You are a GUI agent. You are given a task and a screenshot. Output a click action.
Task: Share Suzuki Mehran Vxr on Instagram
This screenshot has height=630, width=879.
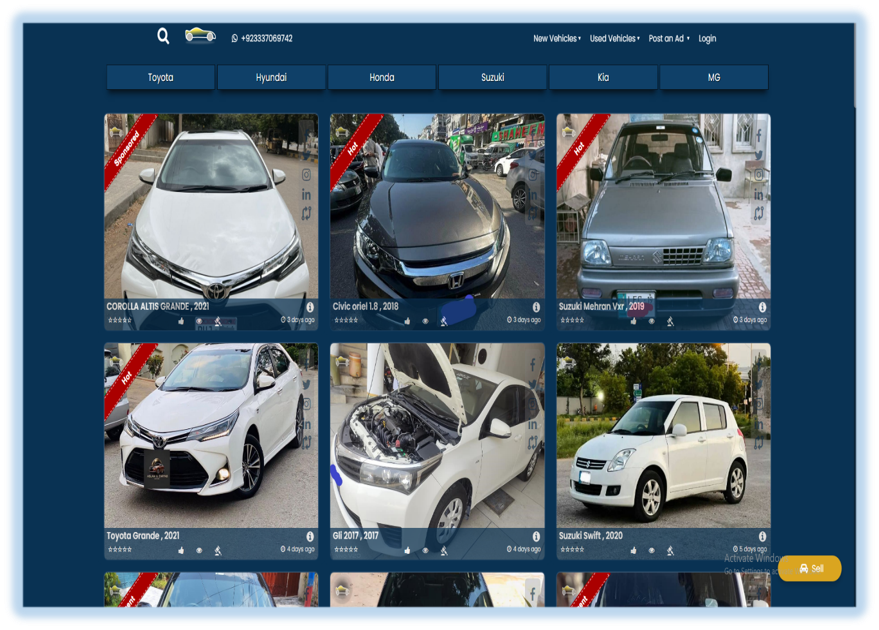tap(758, 174)
